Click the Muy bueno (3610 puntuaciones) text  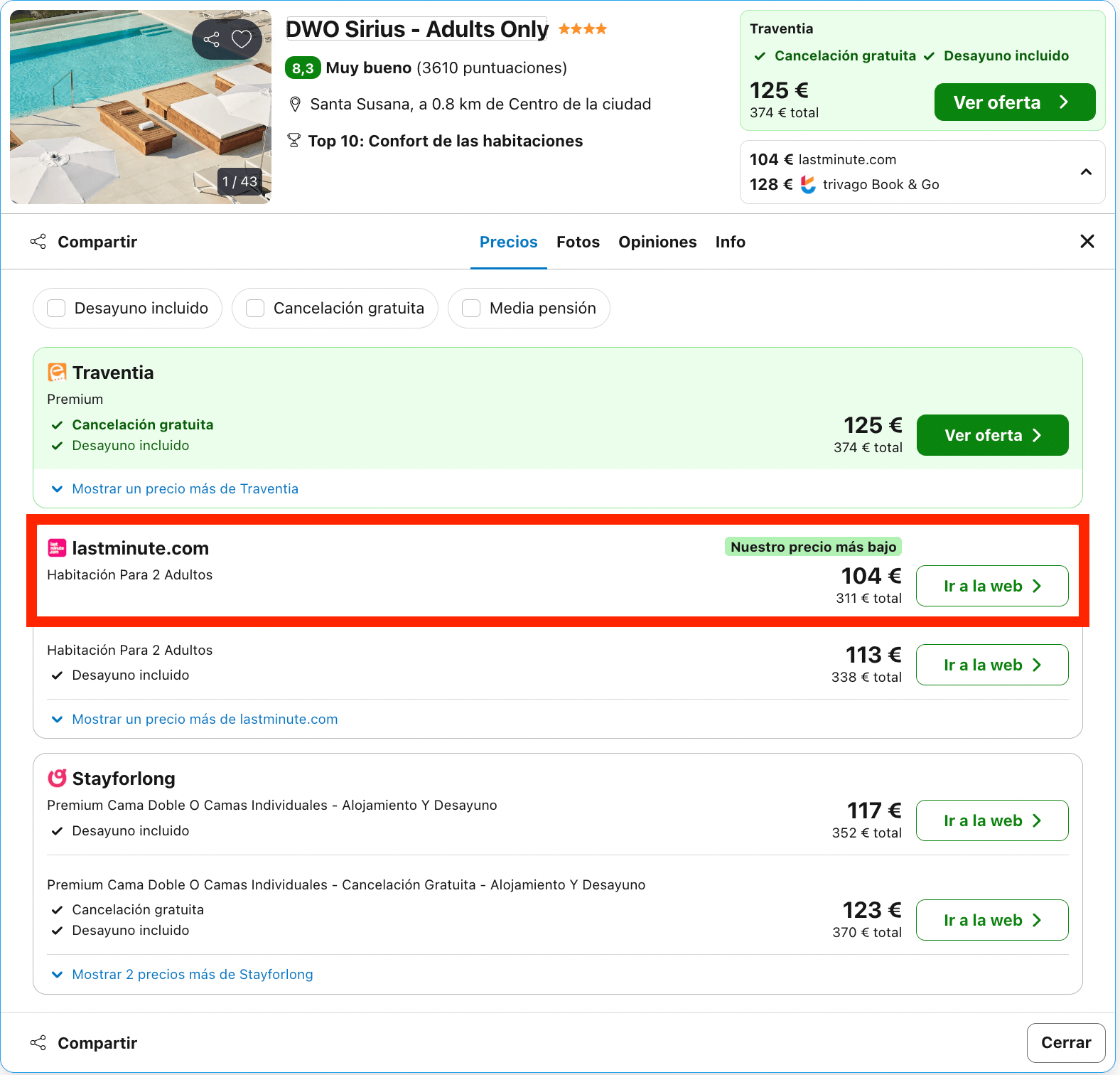point(446,68)
